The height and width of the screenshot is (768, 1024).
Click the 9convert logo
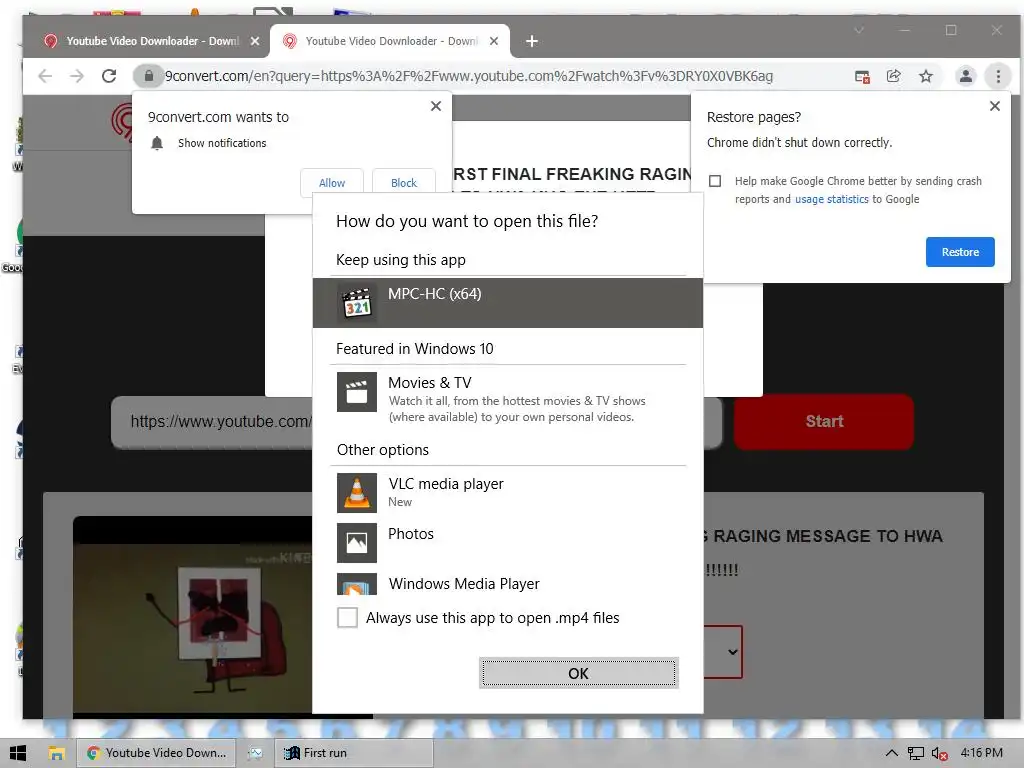122,121
